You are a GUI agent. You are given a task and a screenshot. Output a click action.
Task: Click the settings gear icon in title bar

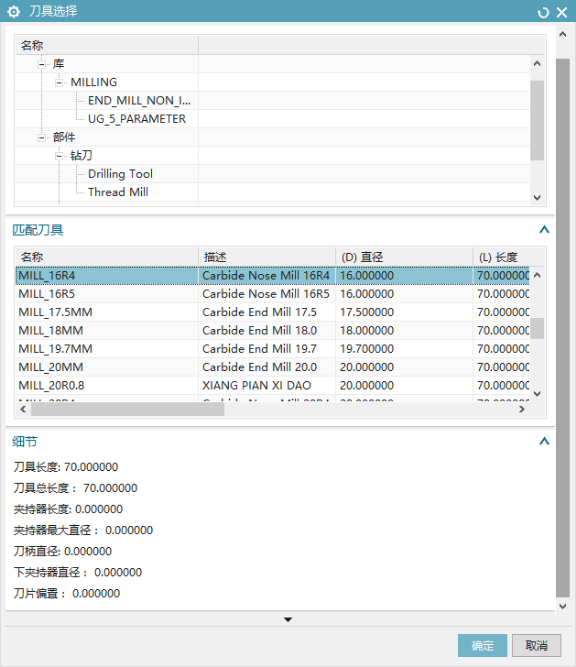pos(14,11)
